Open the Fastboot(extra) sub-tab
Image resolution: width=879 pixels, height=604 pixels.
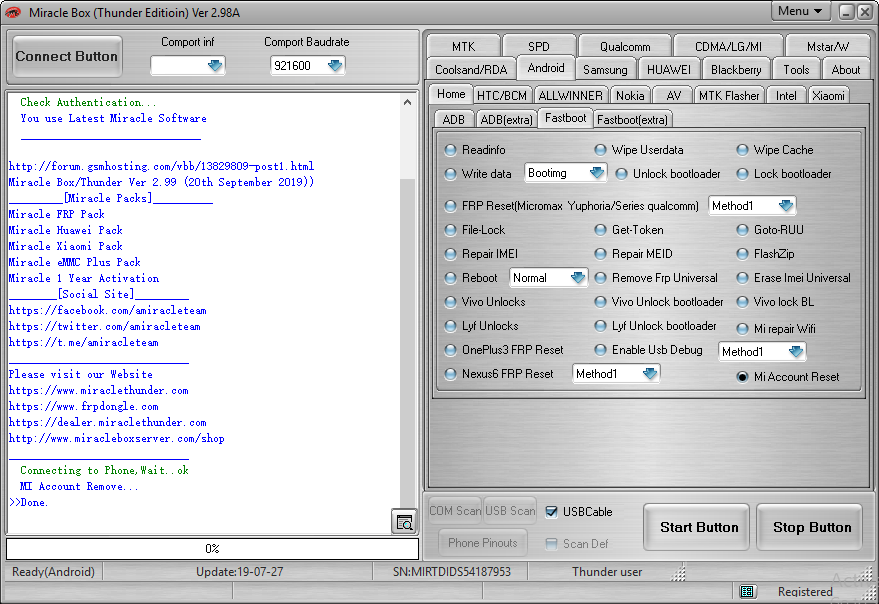632,119
